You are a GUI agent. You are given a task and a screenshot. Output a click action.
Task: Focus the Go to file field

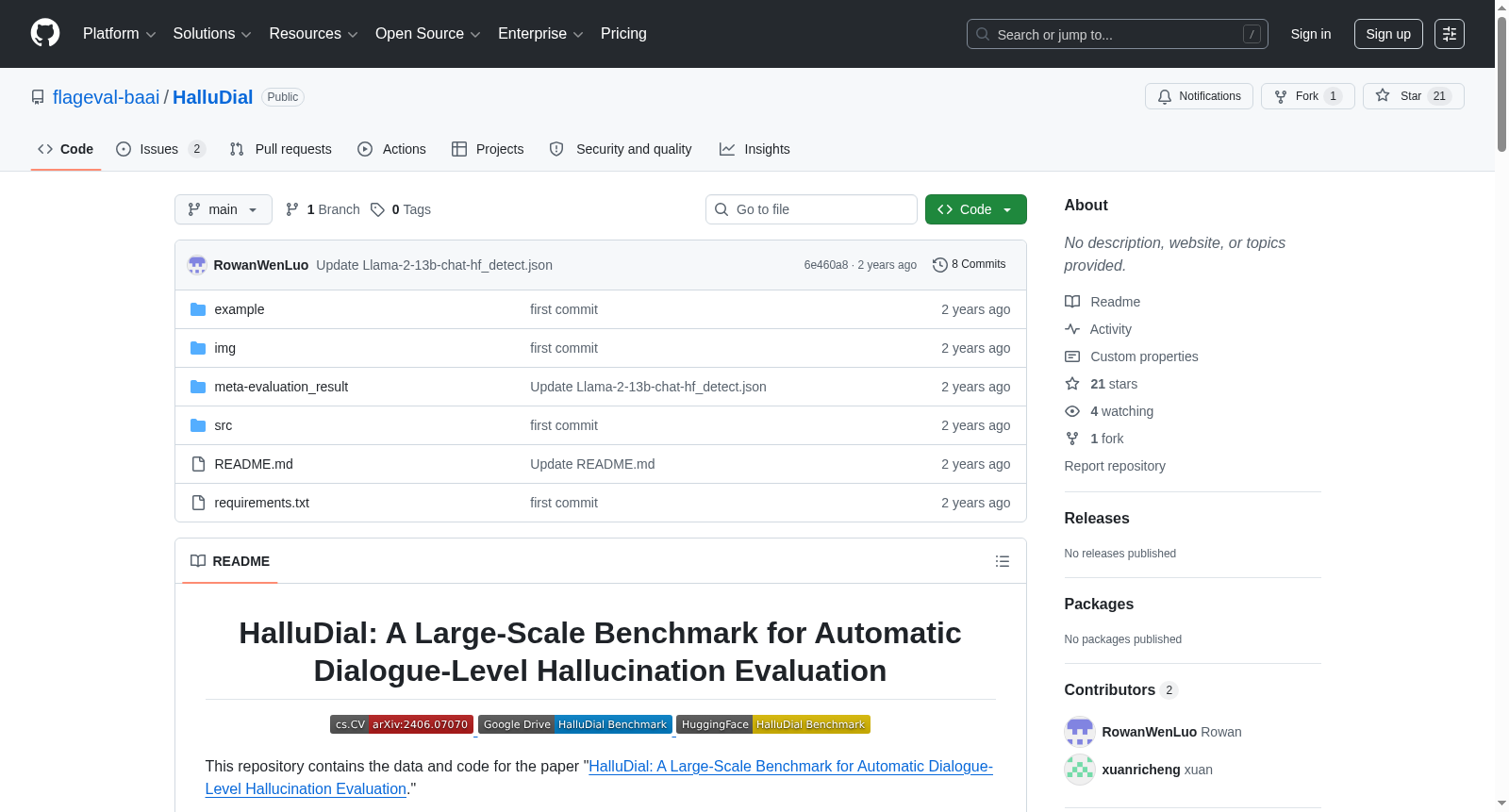(811, 209)
